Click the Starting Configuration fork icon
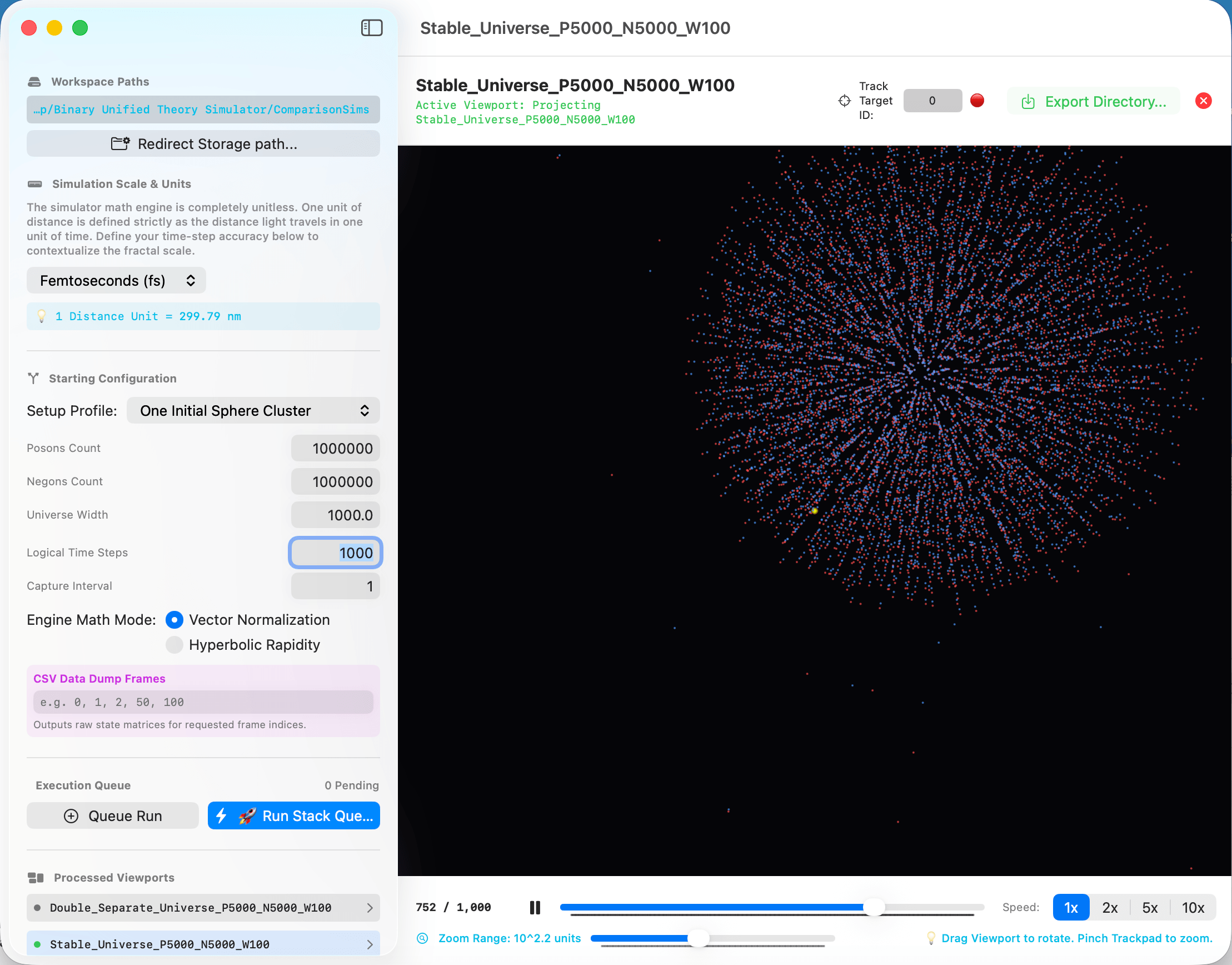 33,378
